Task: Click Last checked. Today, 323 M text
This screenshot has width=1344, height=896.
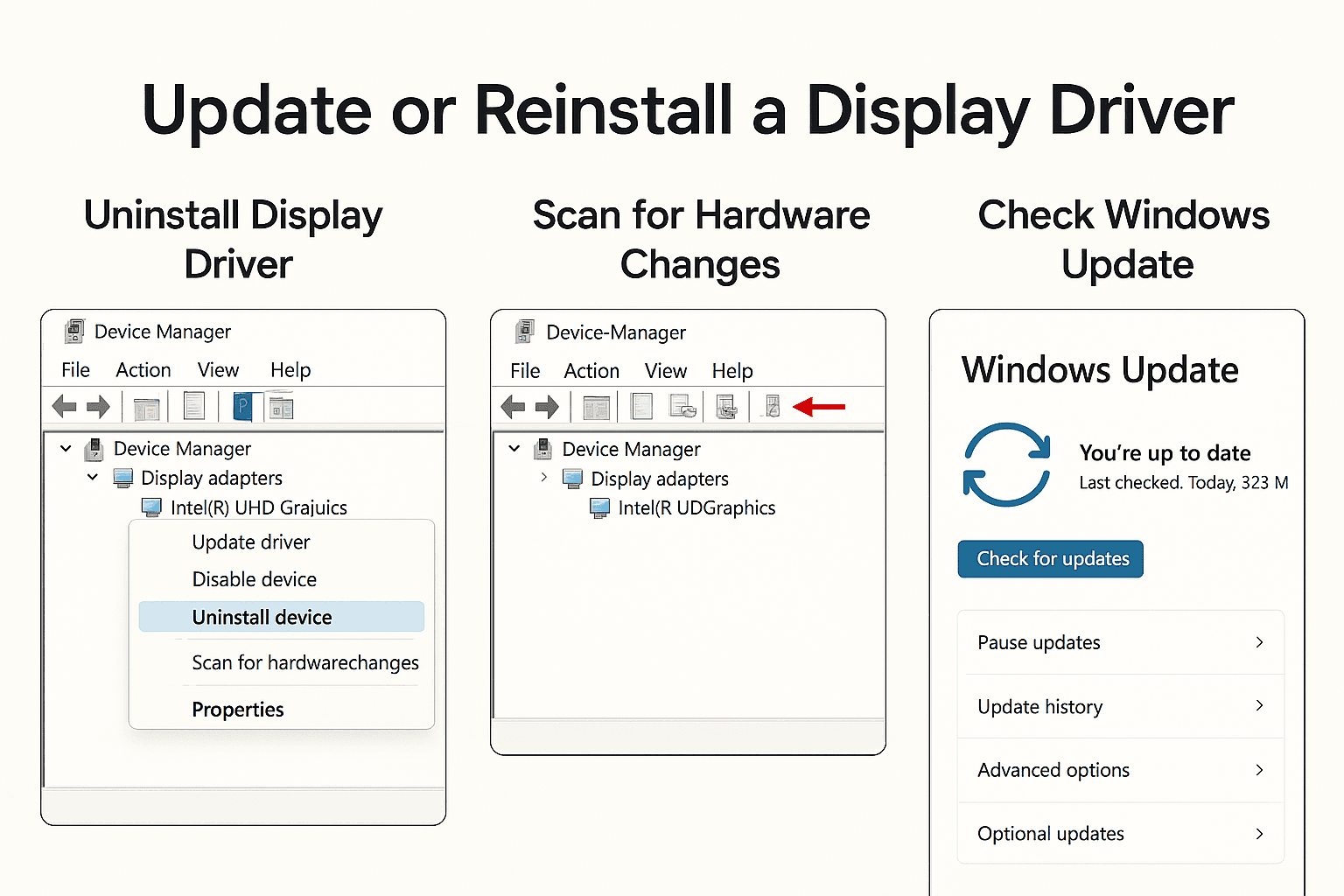Action: coord(1184,483)
